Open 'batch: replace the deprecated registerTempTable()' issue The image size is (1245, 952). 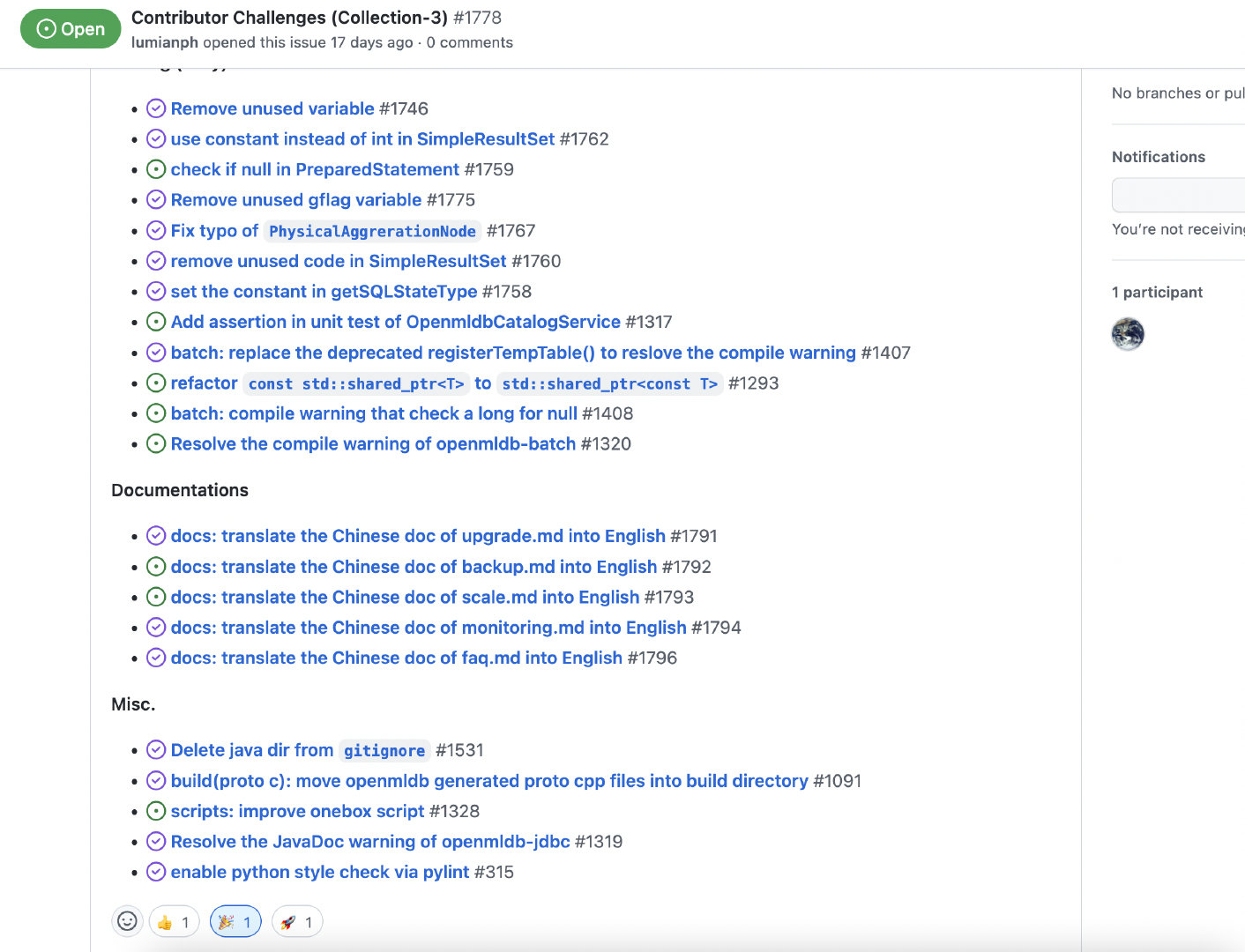pyautogui.click(x=513, y=353)
